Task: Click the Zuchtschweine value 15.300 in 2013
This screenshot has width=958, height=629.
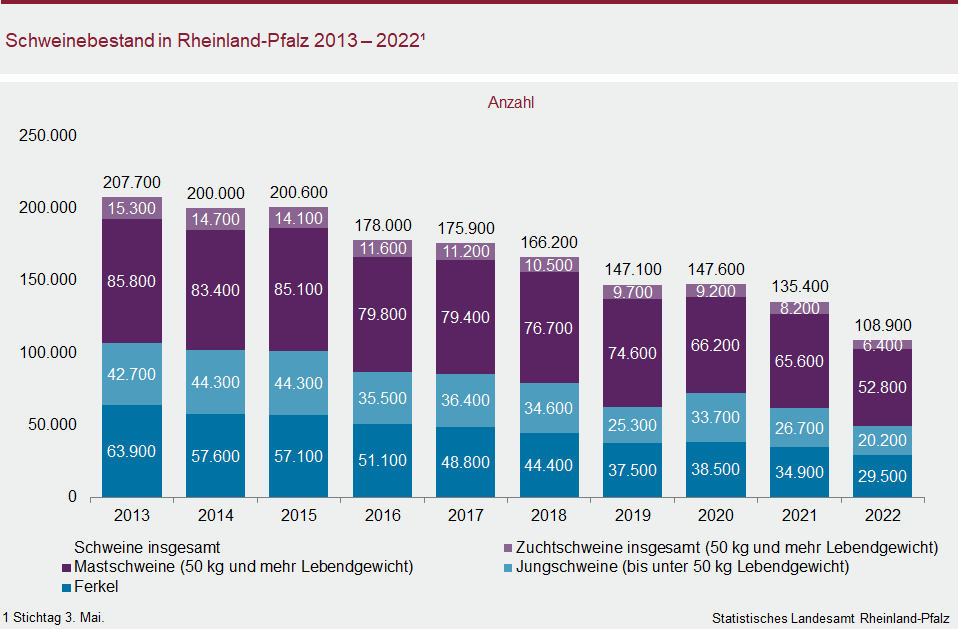Action: click(x=131, y=208)
